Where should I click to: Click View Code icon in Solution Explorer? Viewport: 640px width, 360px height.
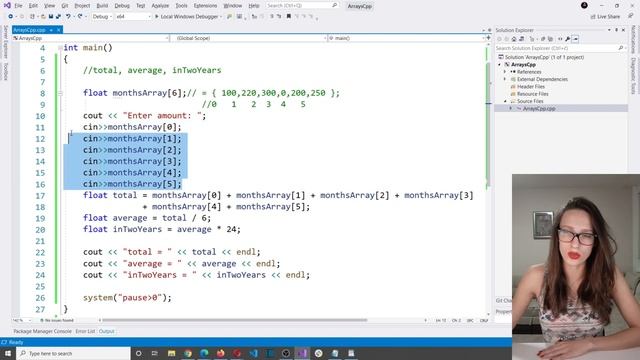[560, 39]
